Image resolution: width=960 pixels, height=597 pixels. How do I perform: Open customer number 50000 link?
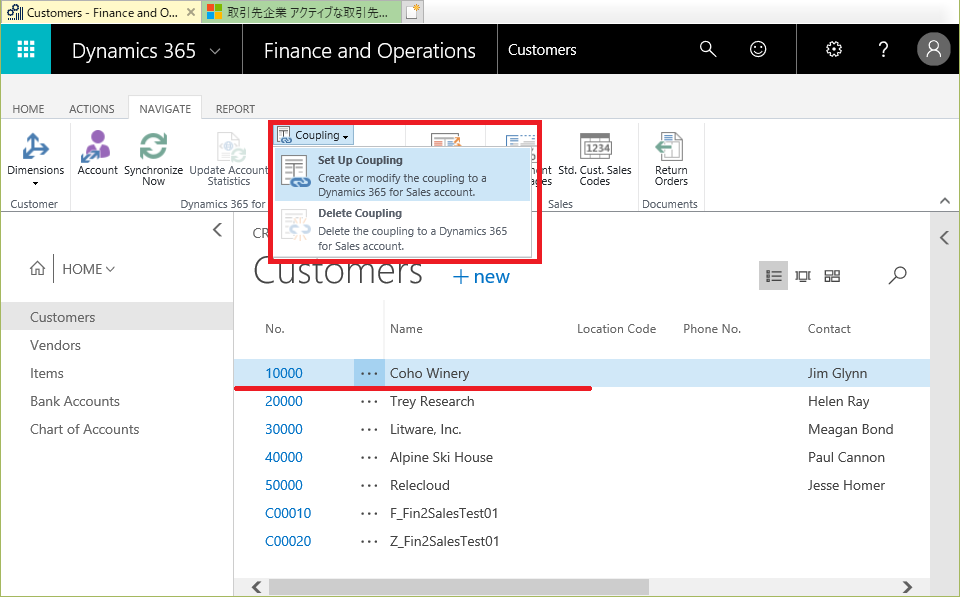coord(283,486)
